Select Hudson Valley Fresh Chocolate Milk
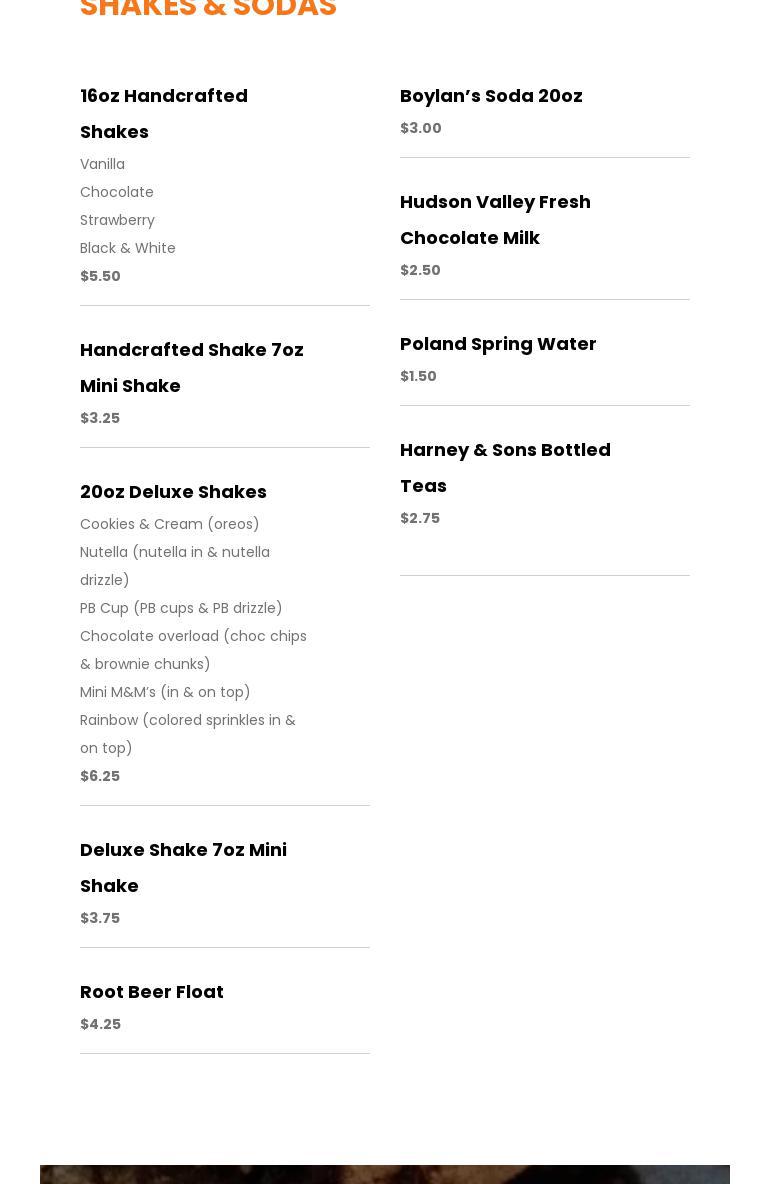This screenshot has width=770, height=1184. (x=495, y=220)
